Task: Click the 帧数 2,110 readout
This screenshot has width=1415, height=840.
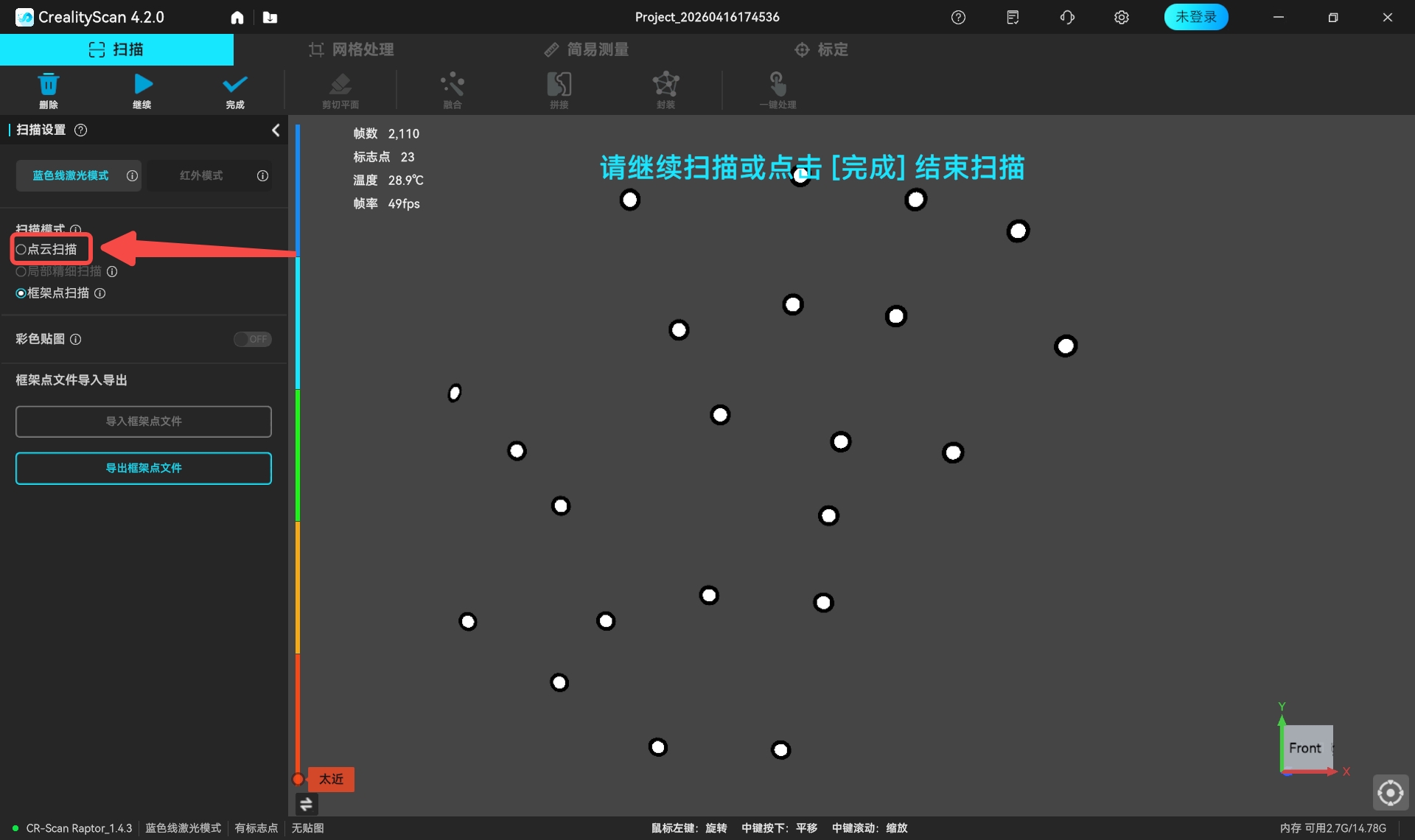Action: click(x=386, y=133)
